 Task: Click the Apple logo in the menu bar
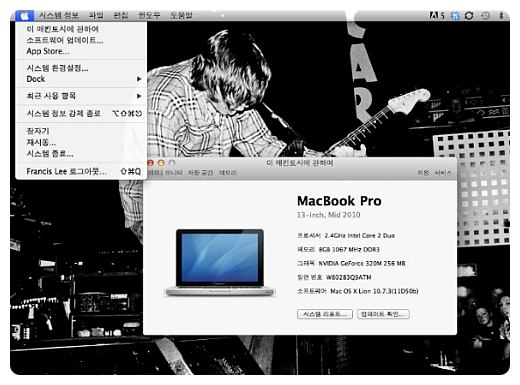click(x=25, y=15)
